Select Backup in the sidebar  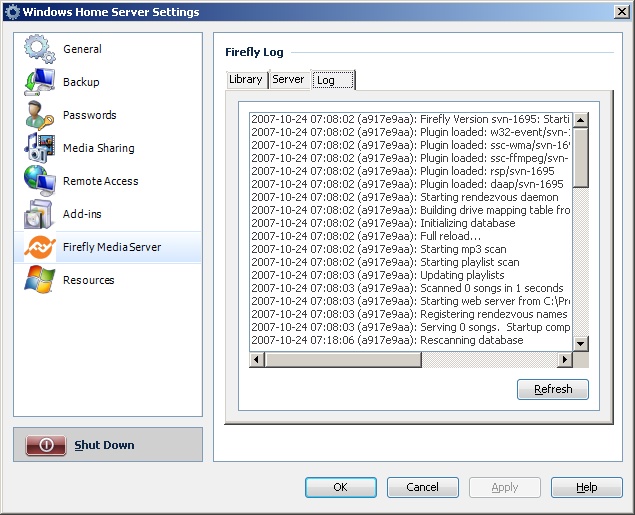pyautogui.click(x=108, y=82)
